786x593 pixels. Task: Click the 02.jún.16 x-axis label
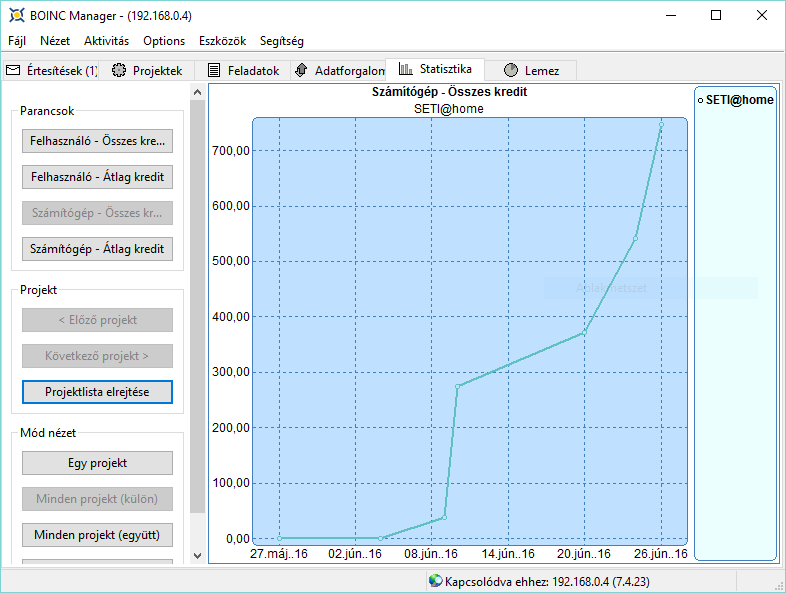pyautogui.click(x=355, y=554)
